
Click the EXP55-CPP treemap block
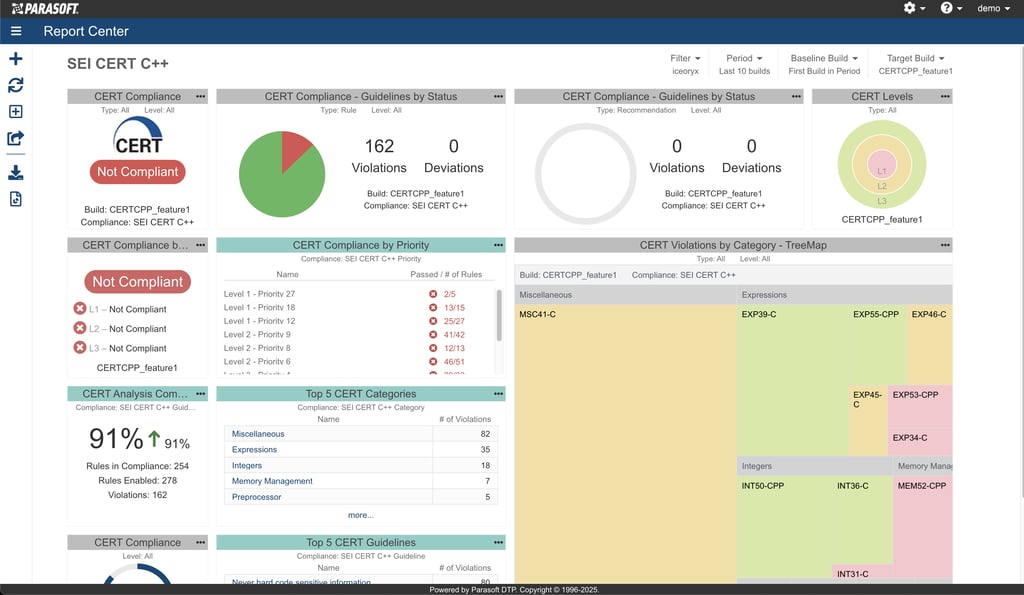click(878, 344)
